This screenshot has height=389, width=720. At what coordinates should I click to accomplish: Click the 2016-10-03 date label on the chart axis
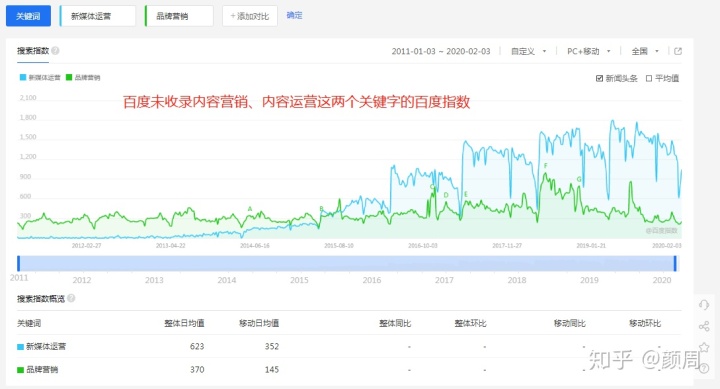[x=423, y=246]
